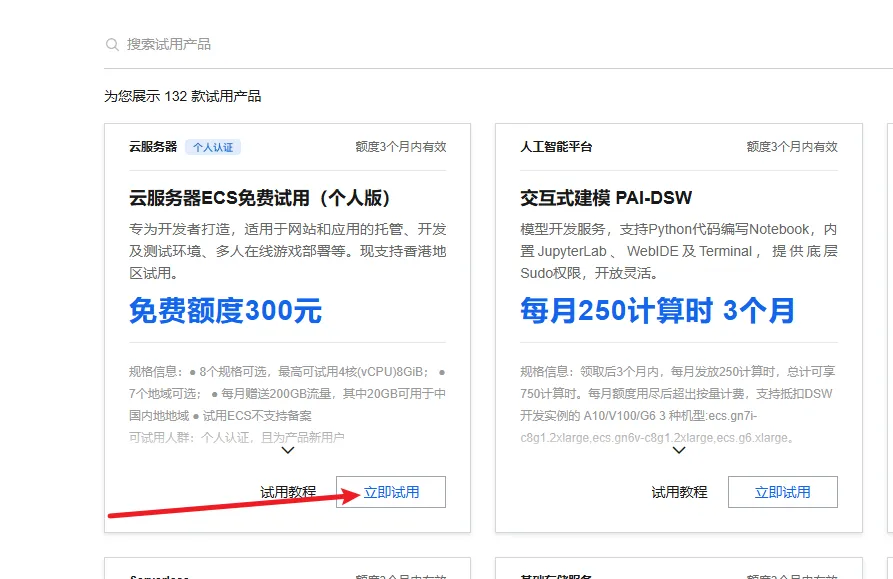The width and height of the screenshot is (893, 579).
Task: Click the 为您展示 132 款试用产品 text
Action: (x=182, y=96)
